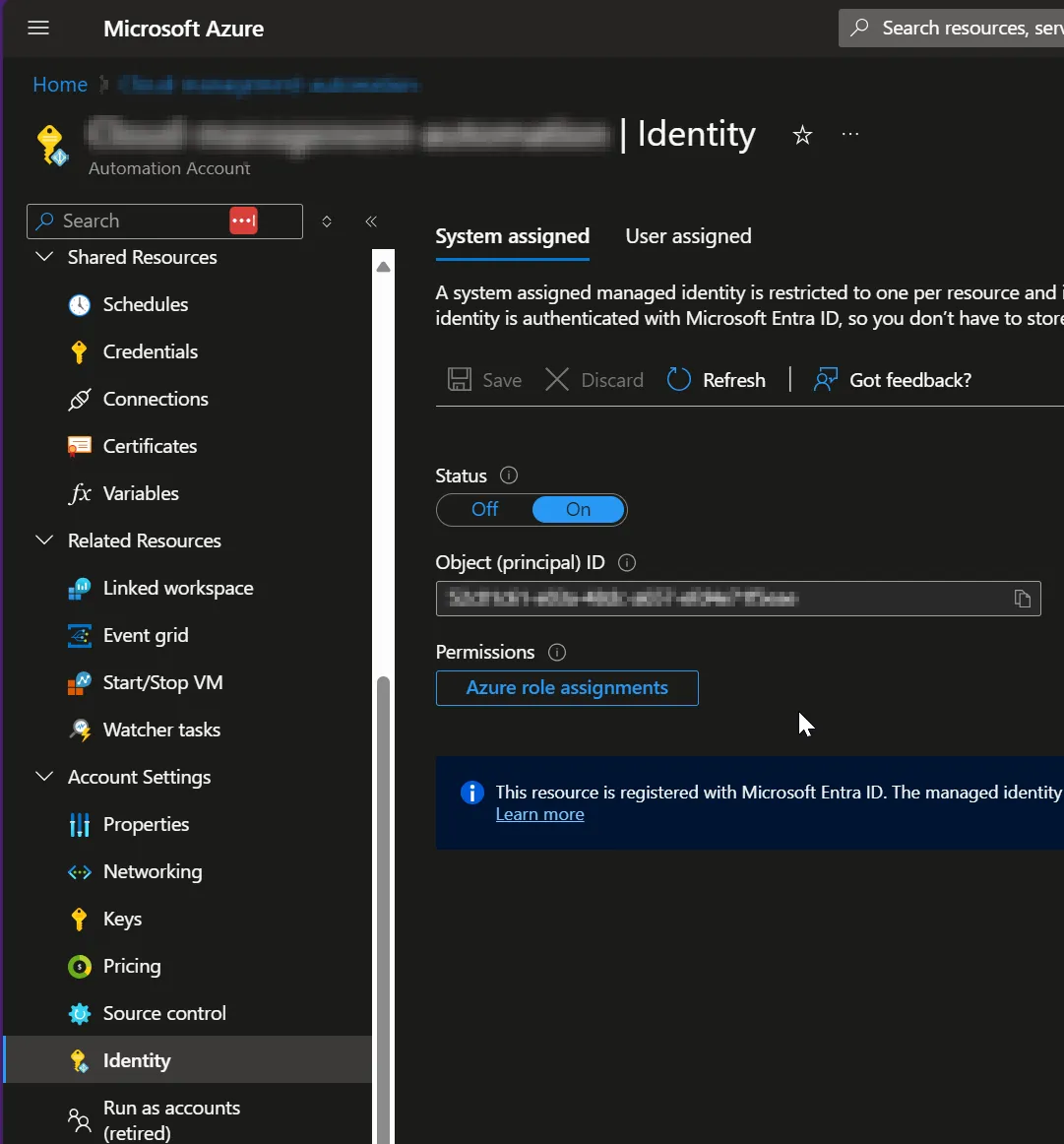Collapse the sidebar with double chevron
This screenshot has width=1064, height=1144.
(x=371, y=222)
